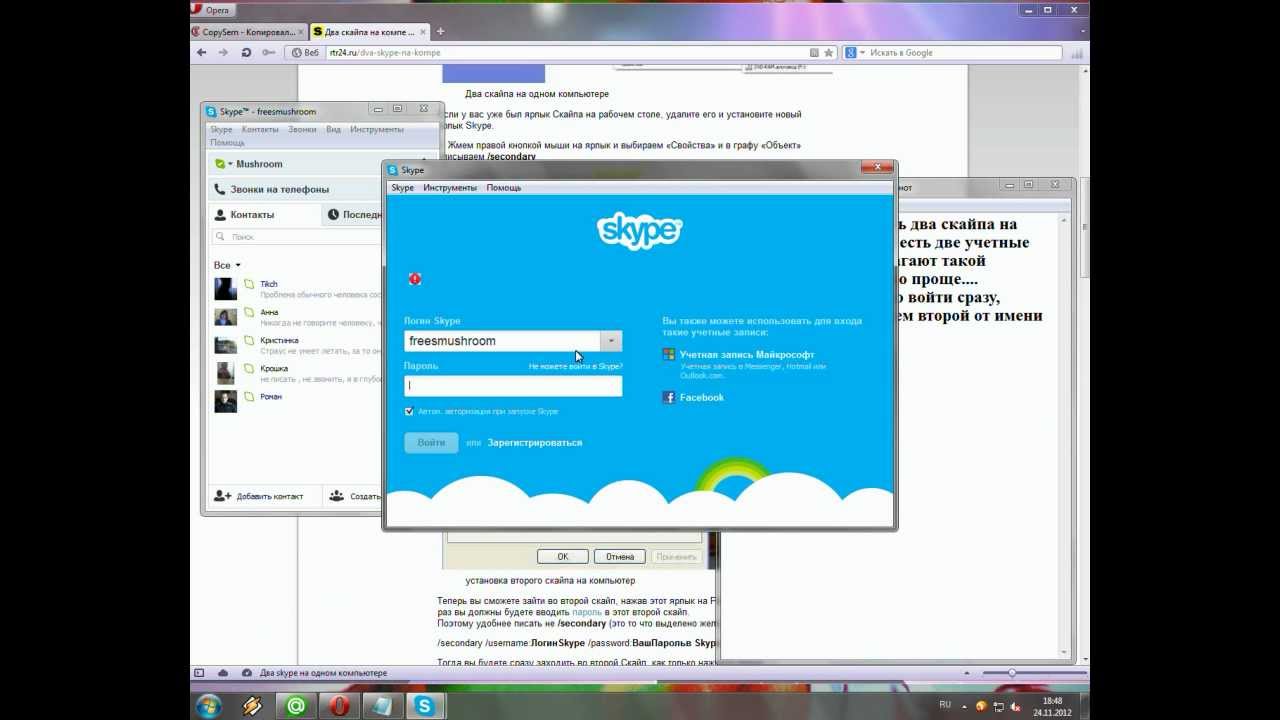The width and height of the screenshot is (1280, 720).
Task: Click the green @ mail agent taskbar icon
Action: [x=296, y=706]
